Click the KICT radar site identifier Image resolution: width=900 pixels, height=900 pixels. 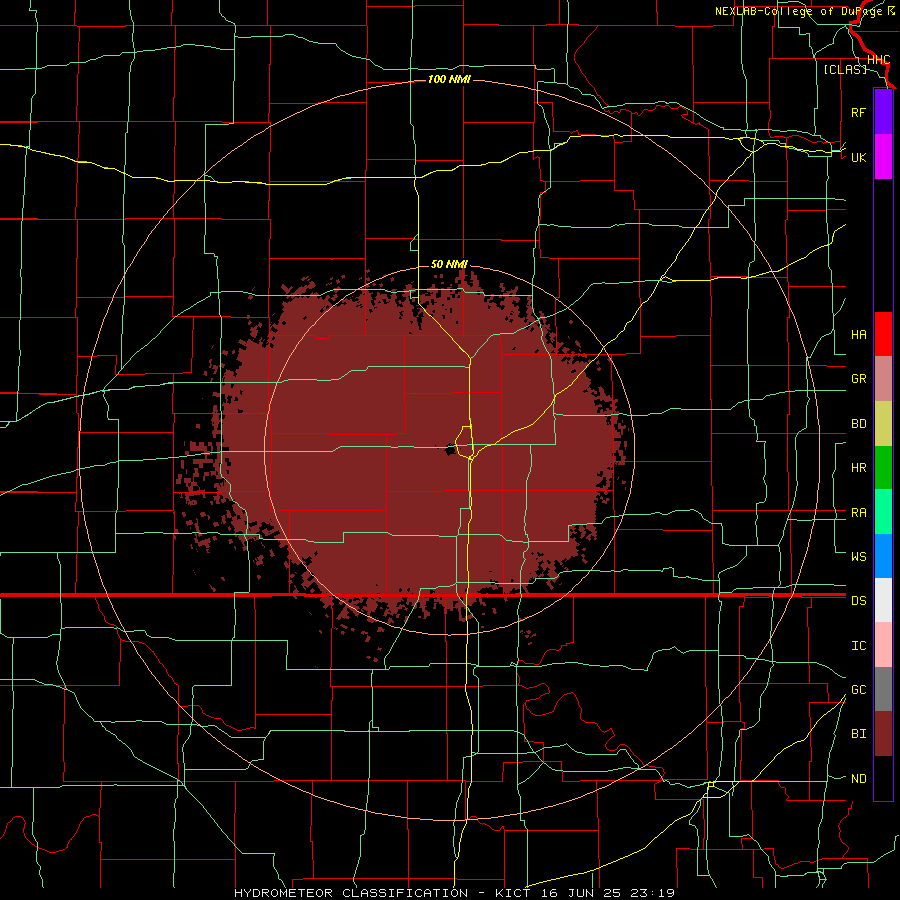pyautogui.click(x=514, y=893)
